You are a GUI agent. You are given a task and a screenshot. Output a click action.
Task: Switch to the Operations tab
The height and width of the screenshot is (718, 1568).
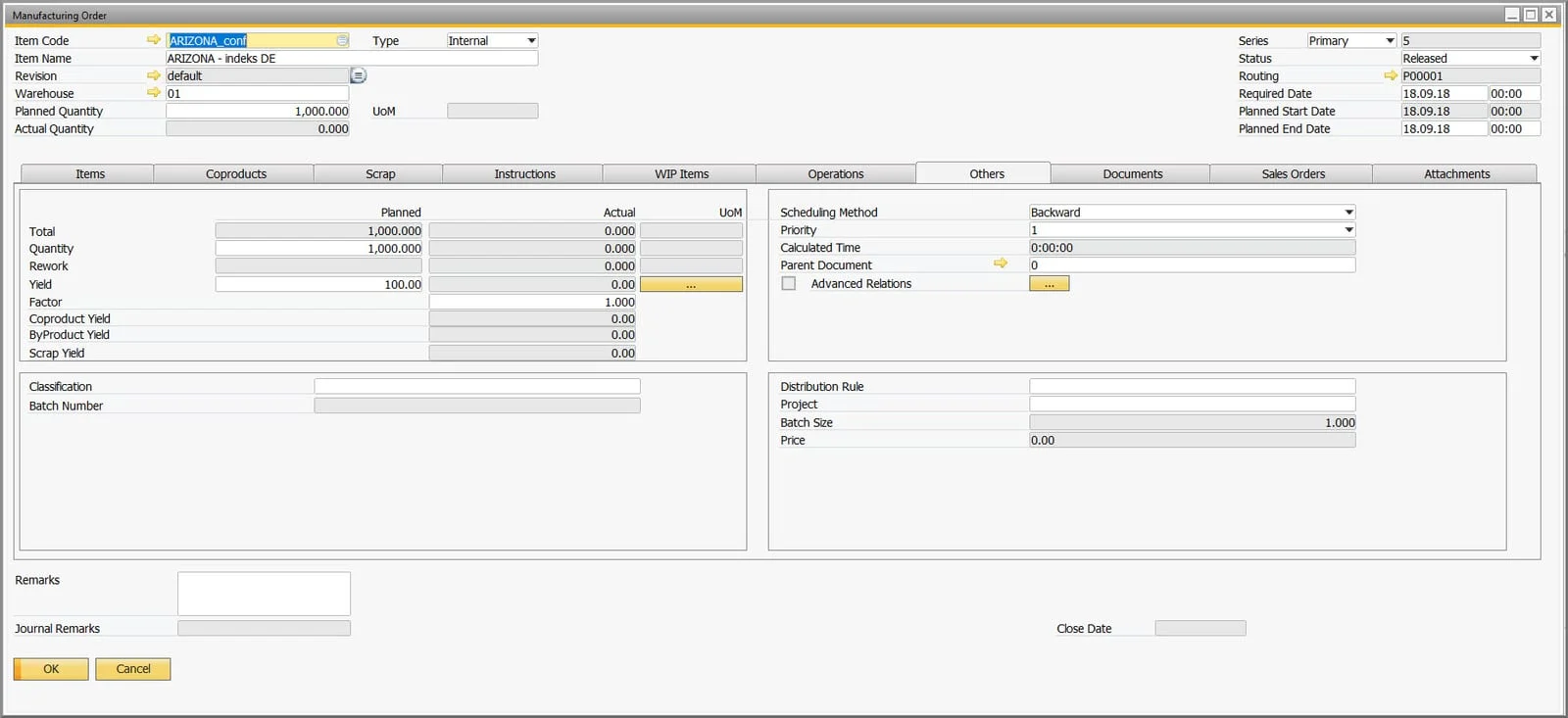(x=836, y=173)
